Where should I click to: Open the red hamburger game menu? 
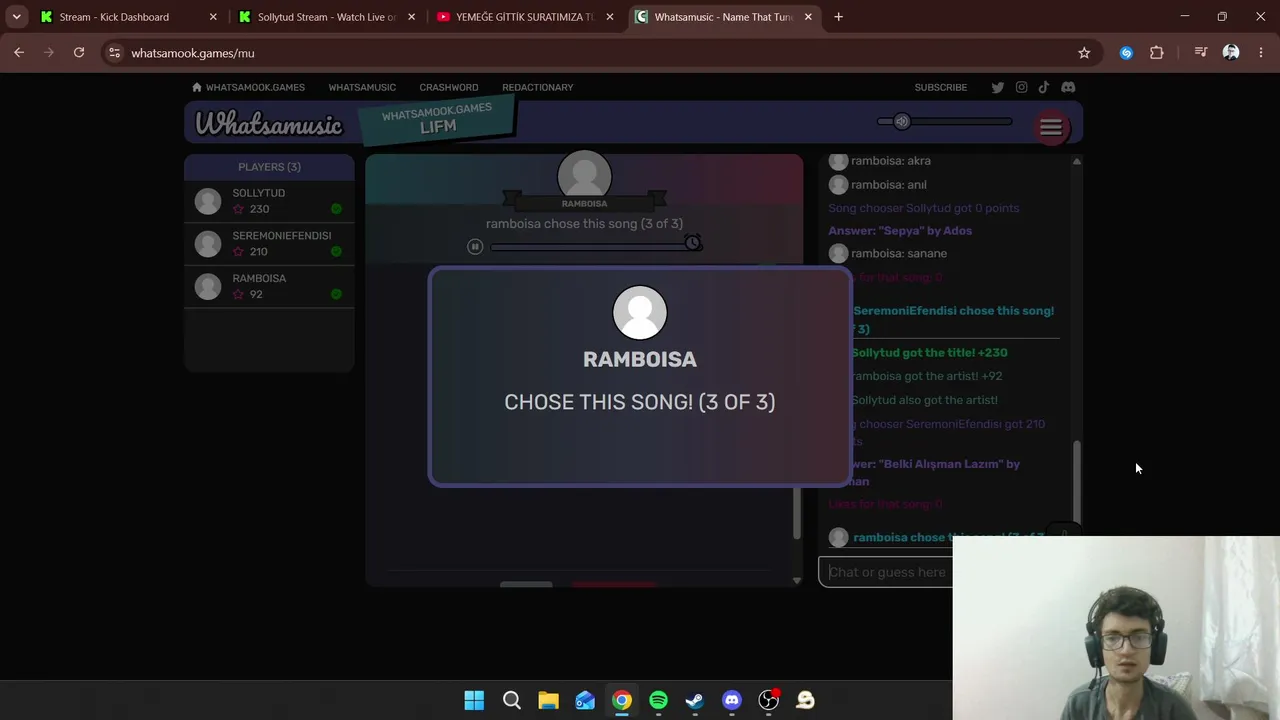pos(1051,127)
